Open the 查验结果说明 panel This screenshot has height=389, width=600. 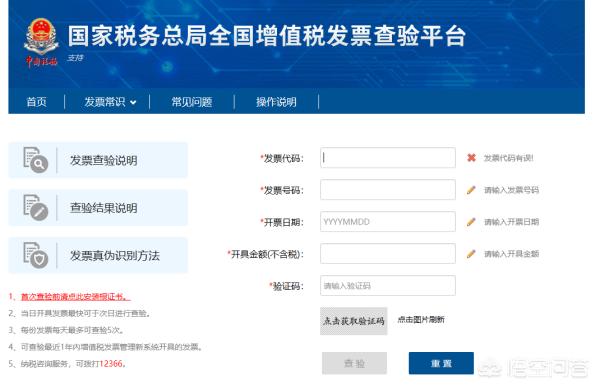pyautogui.click(x=98, y=208)
